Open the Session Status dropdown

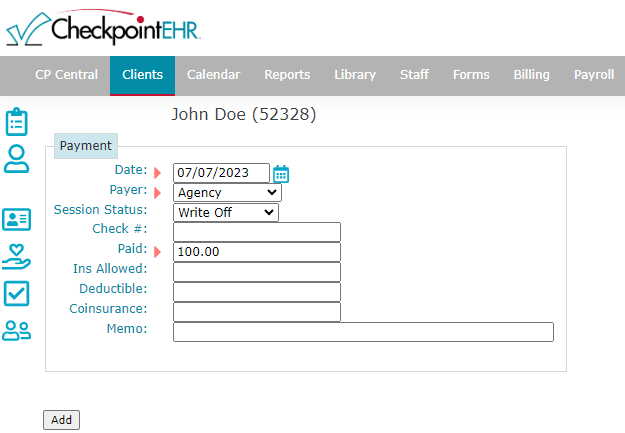(x=225, y=212)
